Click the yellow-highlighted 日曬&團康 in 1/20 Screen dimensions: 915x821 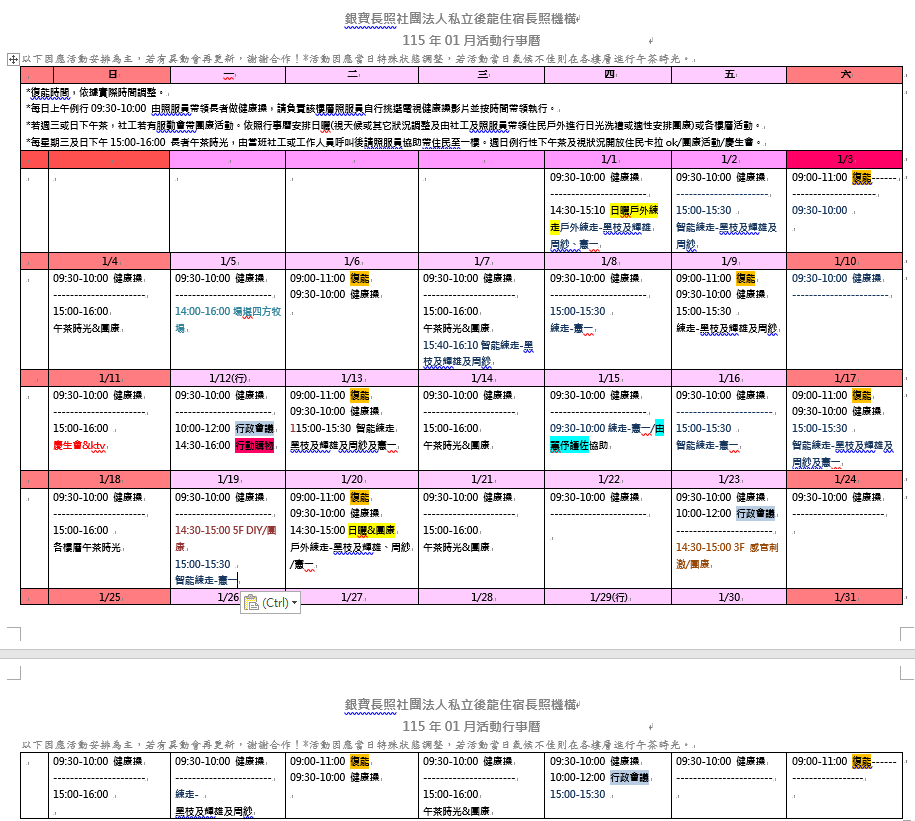[x=372, y=530]
